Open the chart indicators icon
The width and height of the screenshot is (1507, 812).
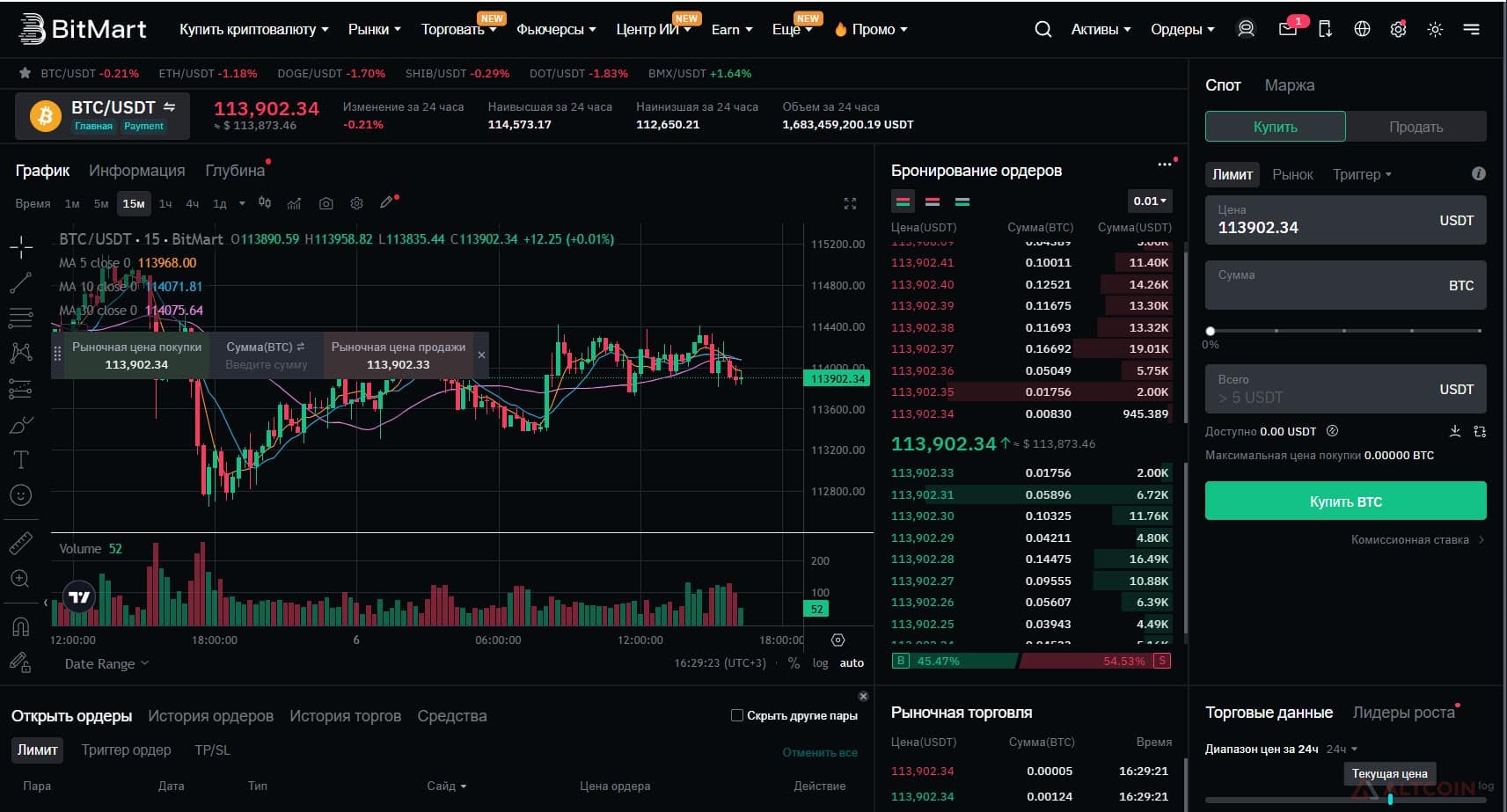pos(295,203)
